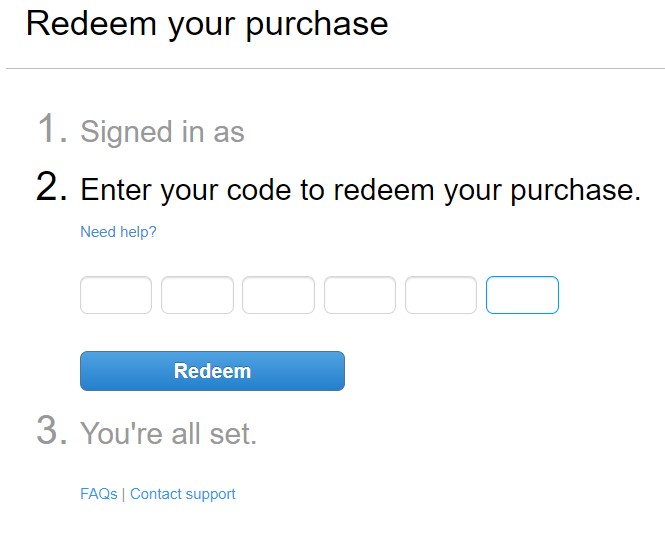665x543 pixels.
Task: Open the FAQs link
Action: tap(98, 494)
